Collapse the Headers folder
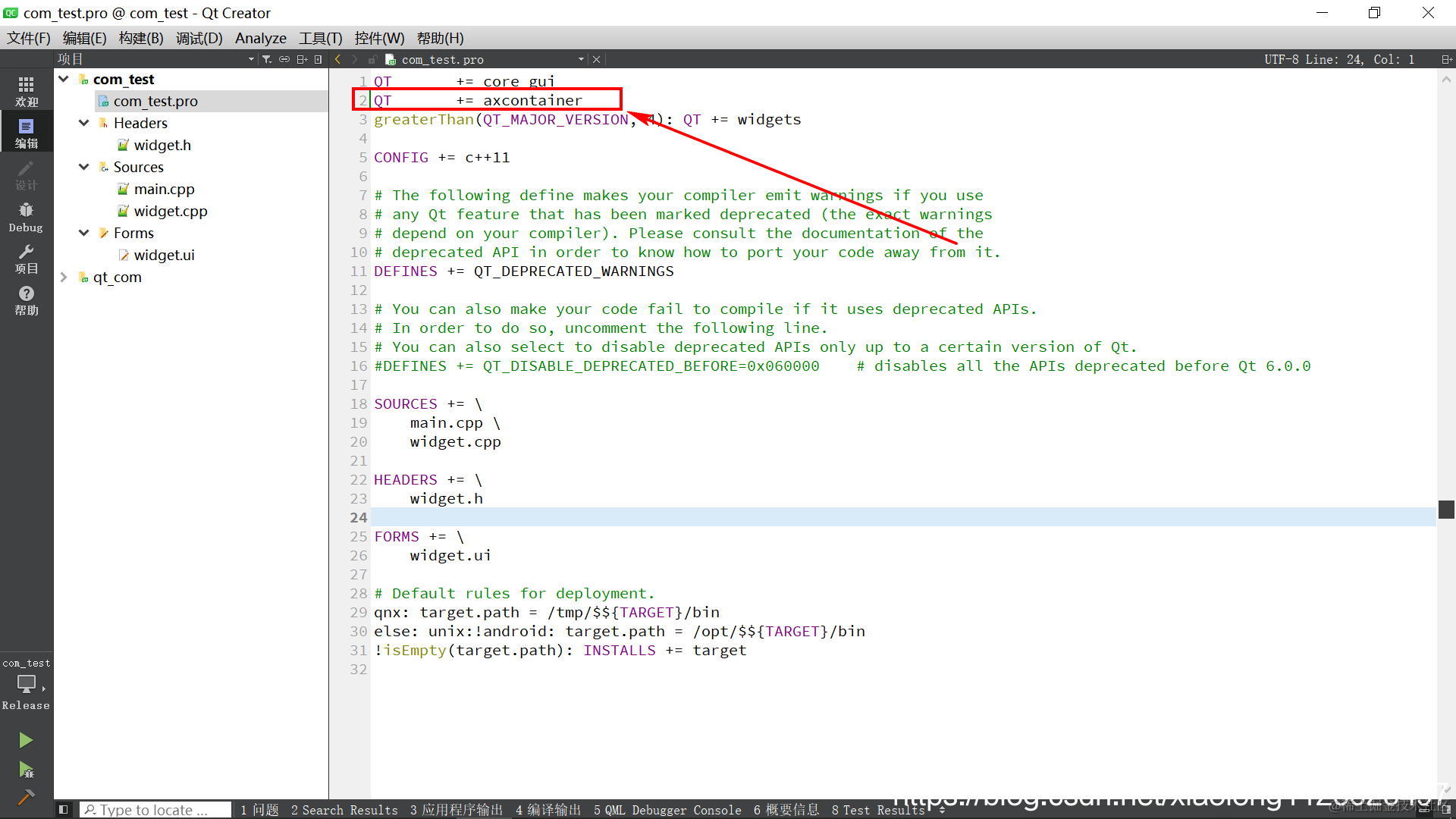This screenshot has height=819, width=1456. [84, 123]
